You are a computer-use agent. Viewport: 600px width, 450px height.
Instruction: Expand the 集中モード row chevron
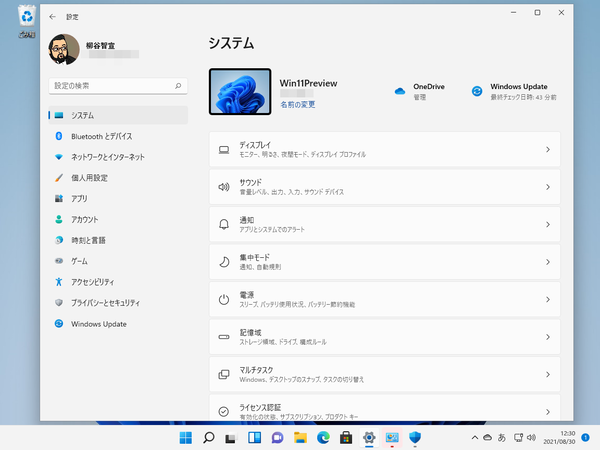pyautogui.click(x=547, y=262)
